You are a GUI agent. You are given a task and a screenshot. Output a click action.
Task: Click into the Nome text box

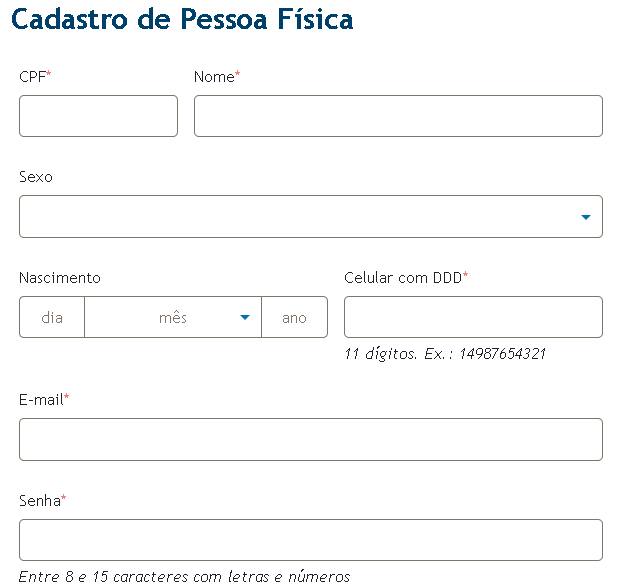click(x=398, y=116)
